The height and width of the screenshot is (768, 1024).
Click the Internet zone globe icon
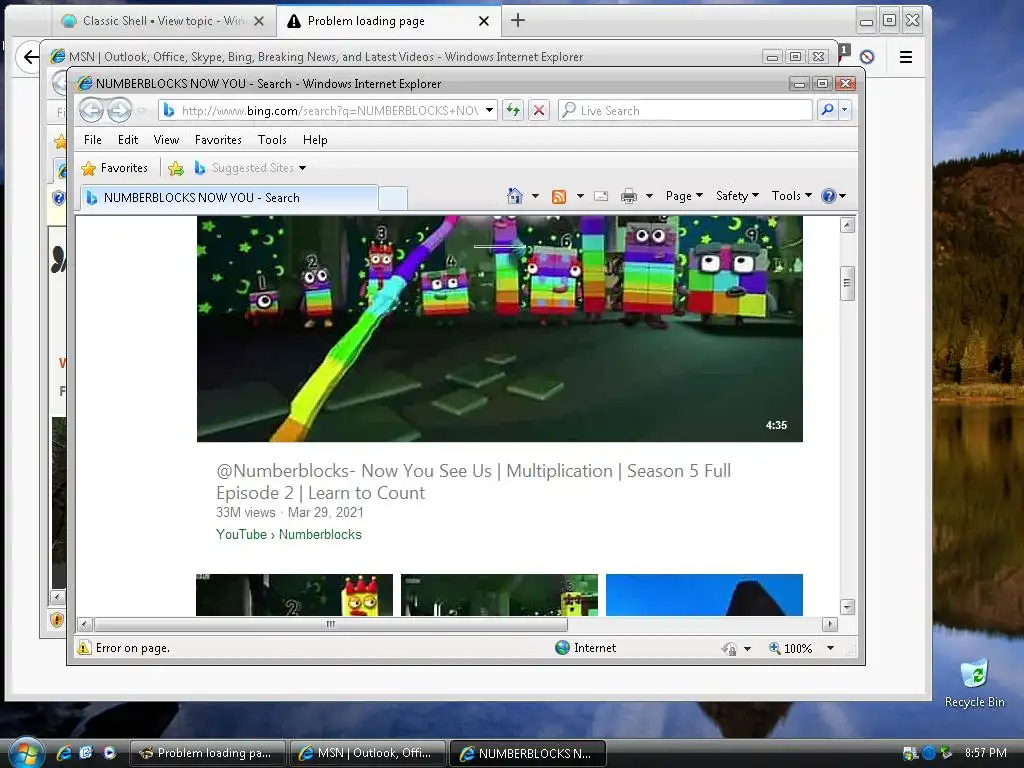coord(562,648)
